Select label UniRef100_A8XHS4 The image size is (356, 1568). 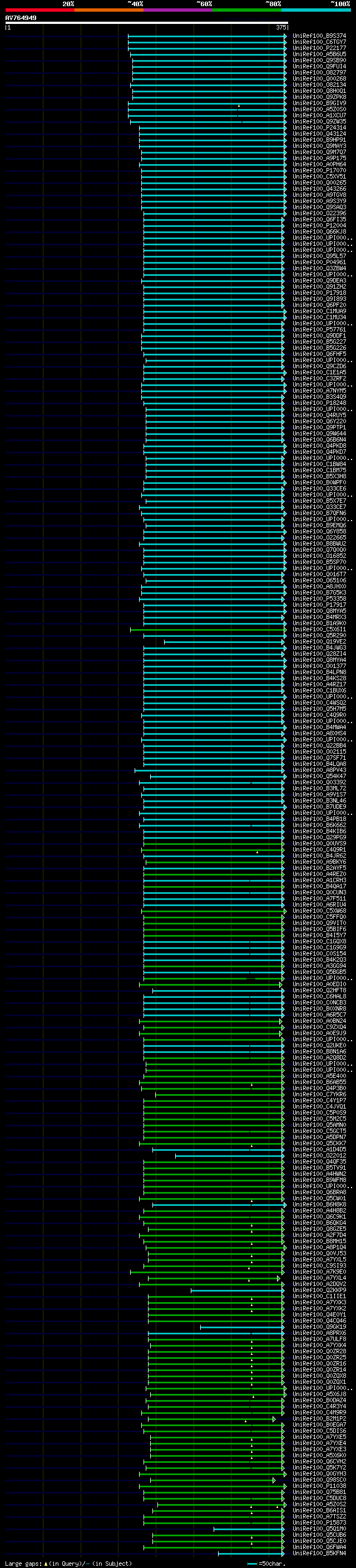tap(319, 734)
